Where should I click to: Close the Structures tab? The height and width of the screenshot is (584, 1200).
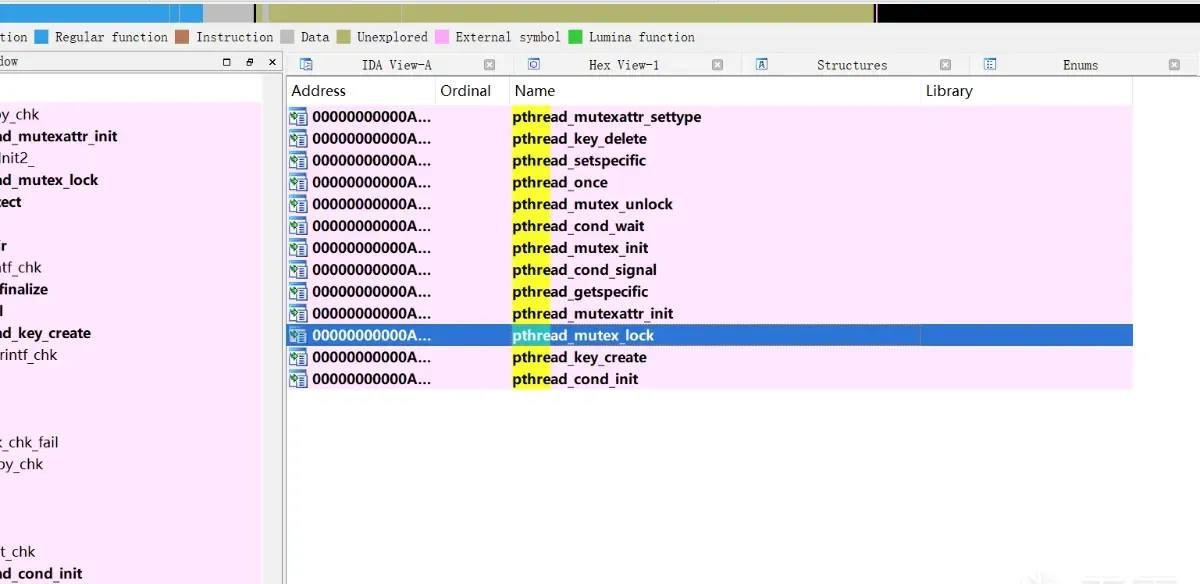[945, 65]
